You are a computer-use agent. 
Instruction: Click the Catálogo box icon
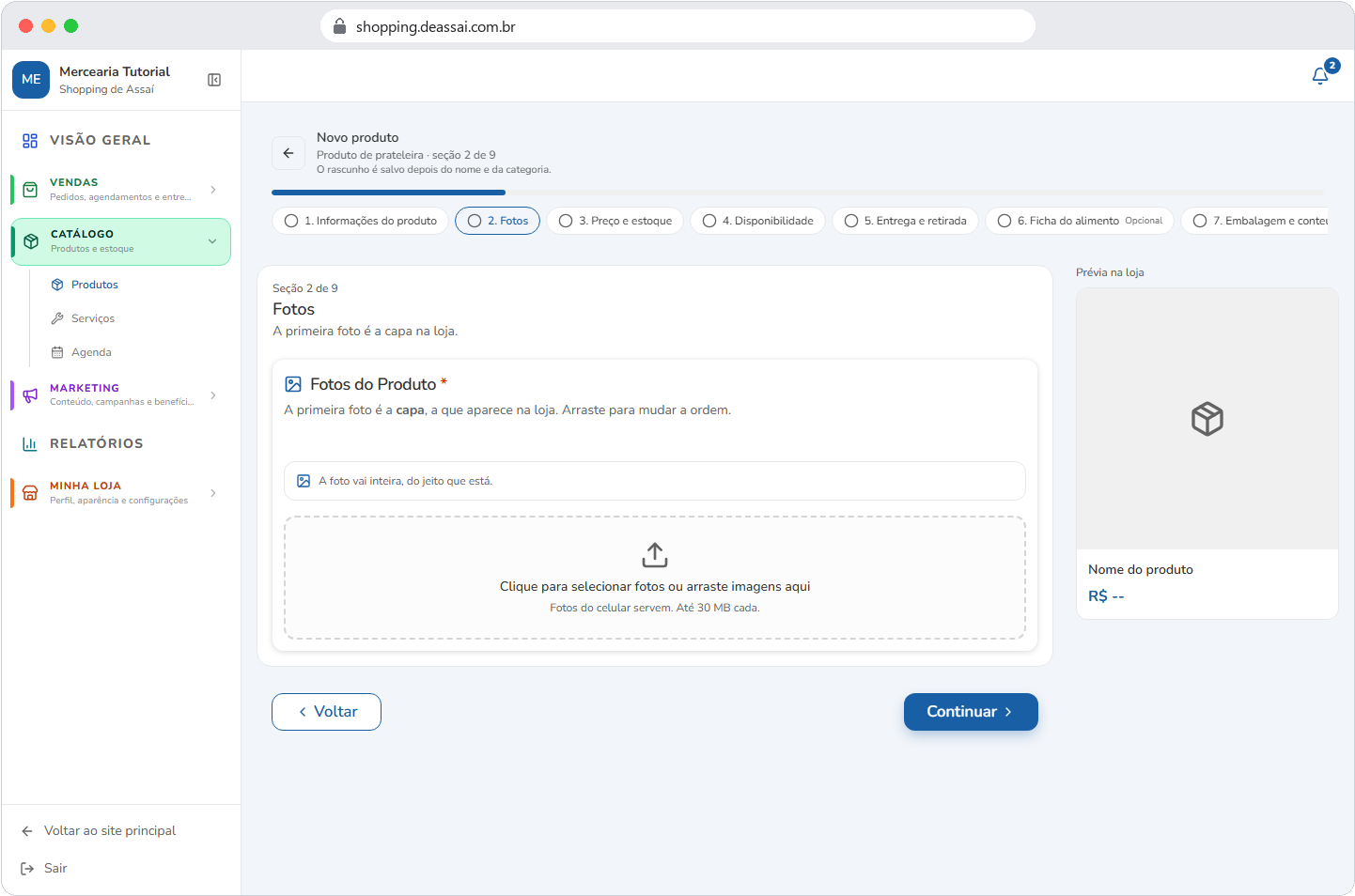pyautogui.click(x=31, y=241)
